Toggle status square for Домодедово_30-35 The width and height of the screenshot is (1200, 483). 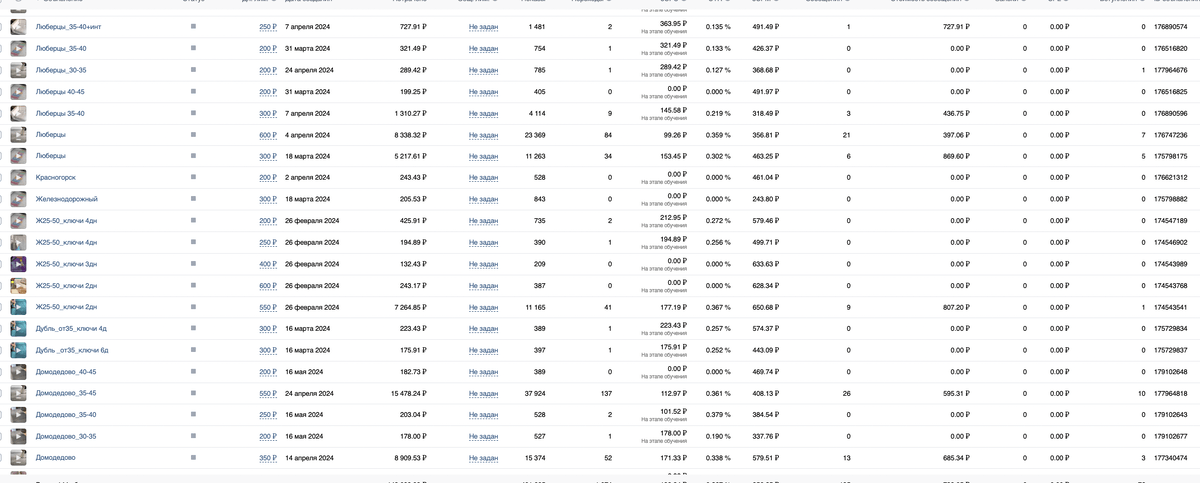(193, 436)
